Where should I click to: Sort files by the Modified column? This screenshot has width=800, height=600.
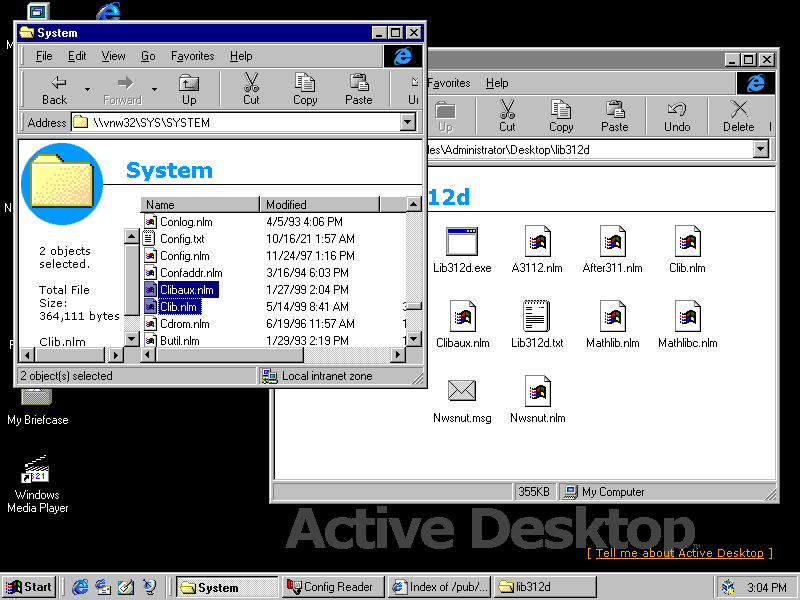pyautogui.click(x=320, y=205)
